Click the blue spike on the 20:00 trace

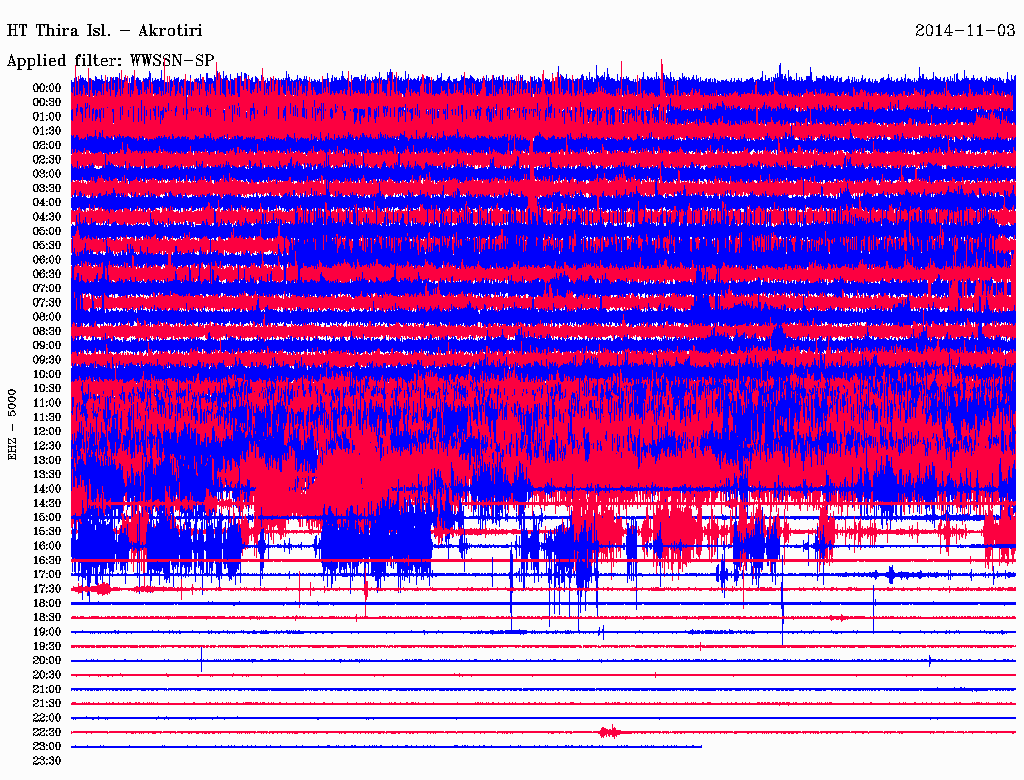201,659
